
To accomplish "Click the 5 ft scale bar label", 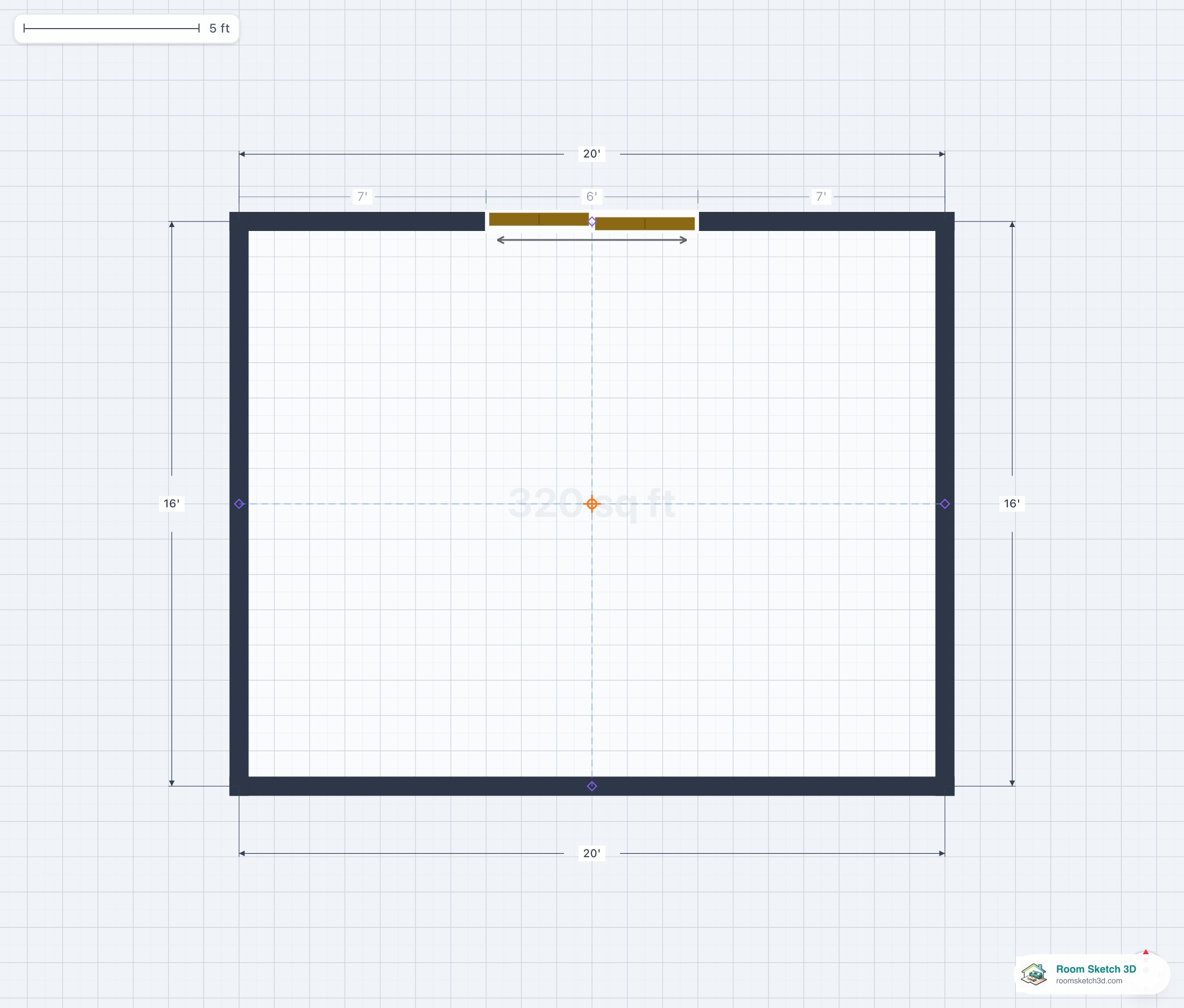I will pyautogui.click(x=219, y=28).
